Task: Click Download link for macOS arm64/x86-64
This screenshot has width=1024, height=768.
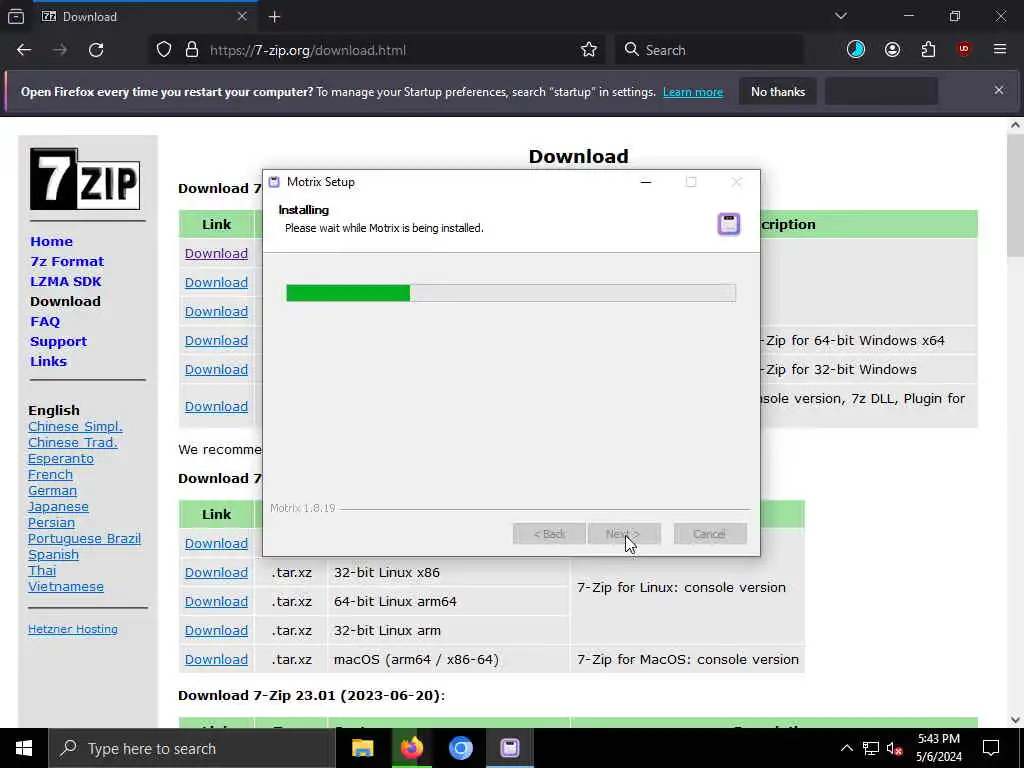Action: (x=216, y=660)
